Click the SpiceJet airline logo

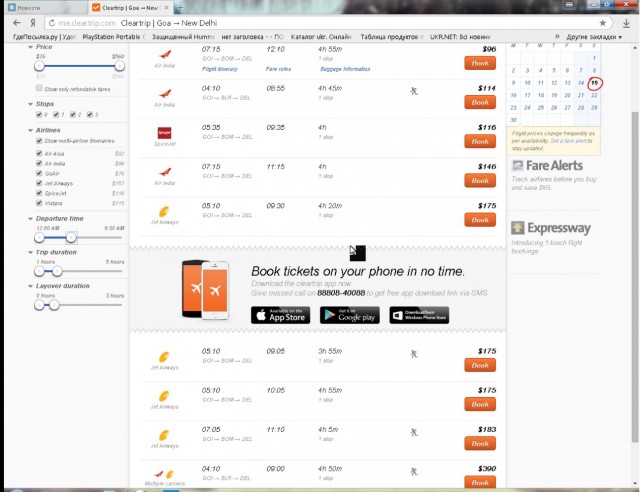coord(168,133)
